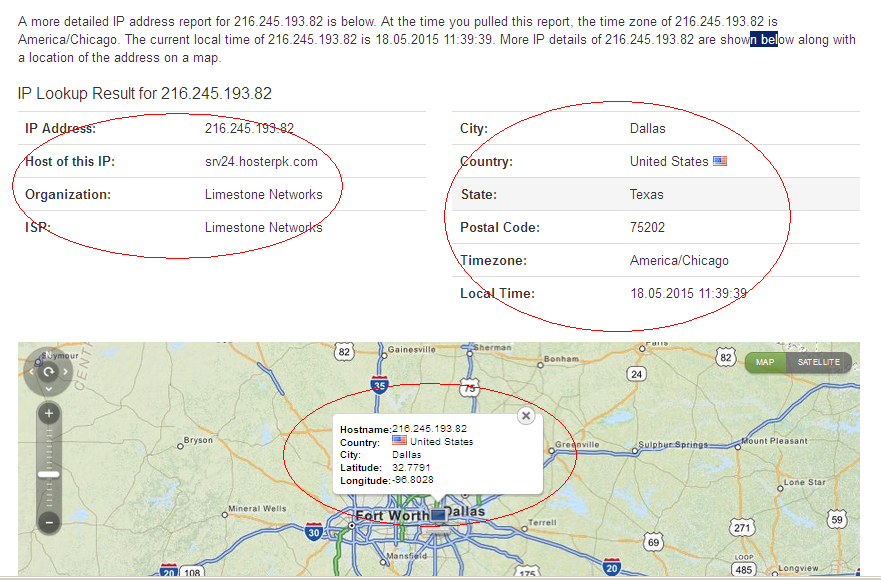Click the map zoom slider handle
This screenshot has width=881, height=580.
pyautogui.click(x=49, y=474)
